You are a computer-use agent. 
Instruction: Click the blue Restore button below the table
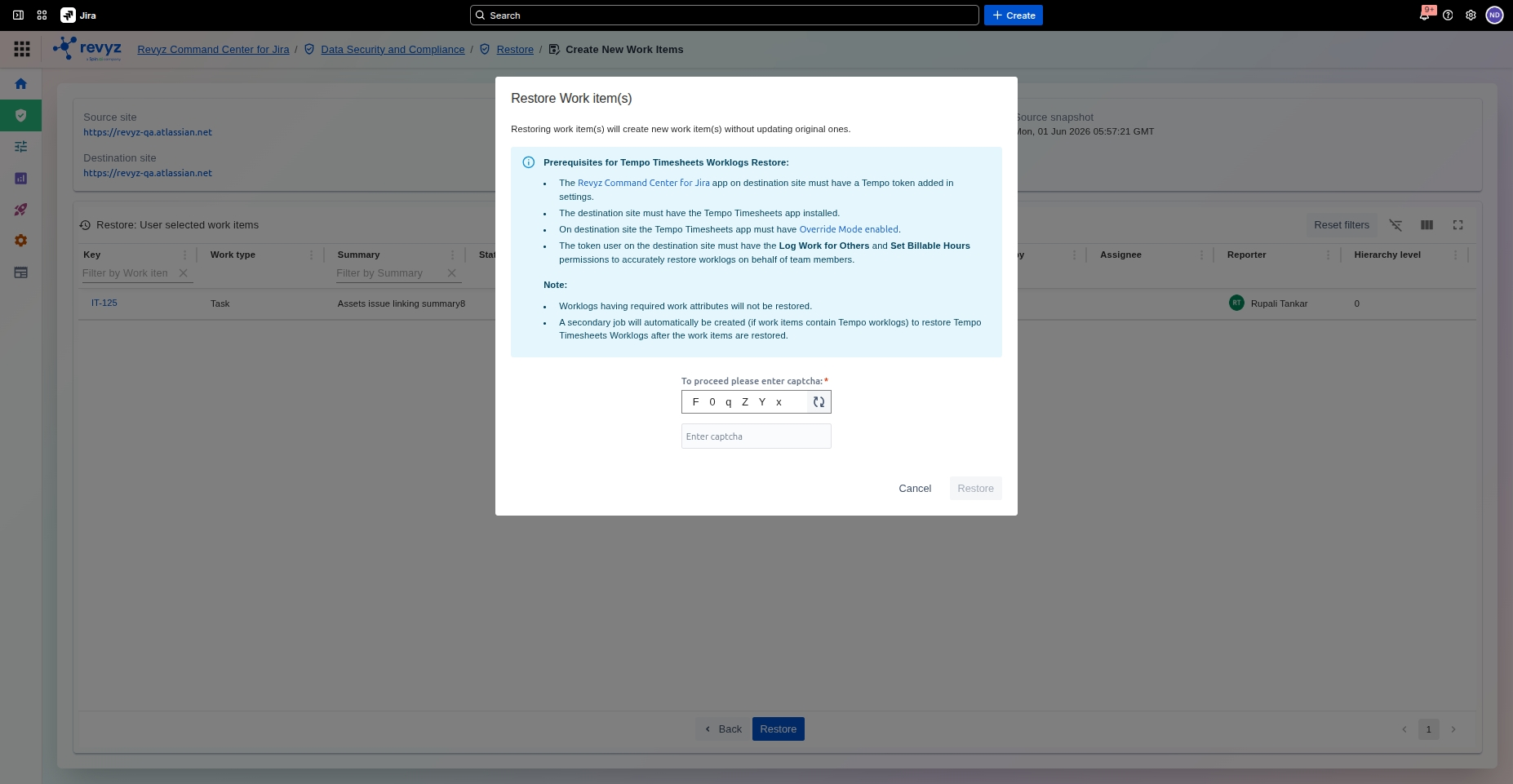click(779, 729)
